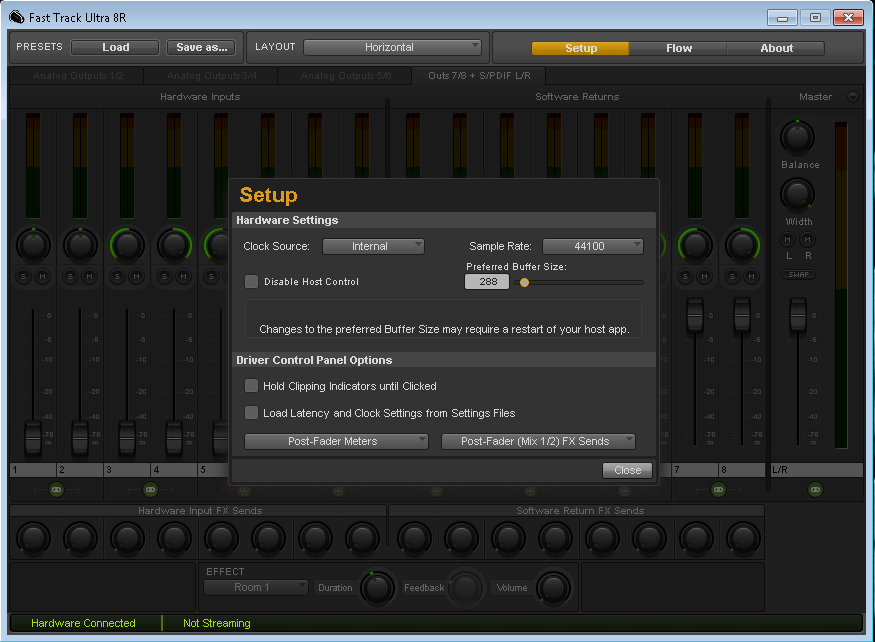Screen dimensions: 875x642
Task: Click the master L/R volume fader
Action: tap(797, 315)
